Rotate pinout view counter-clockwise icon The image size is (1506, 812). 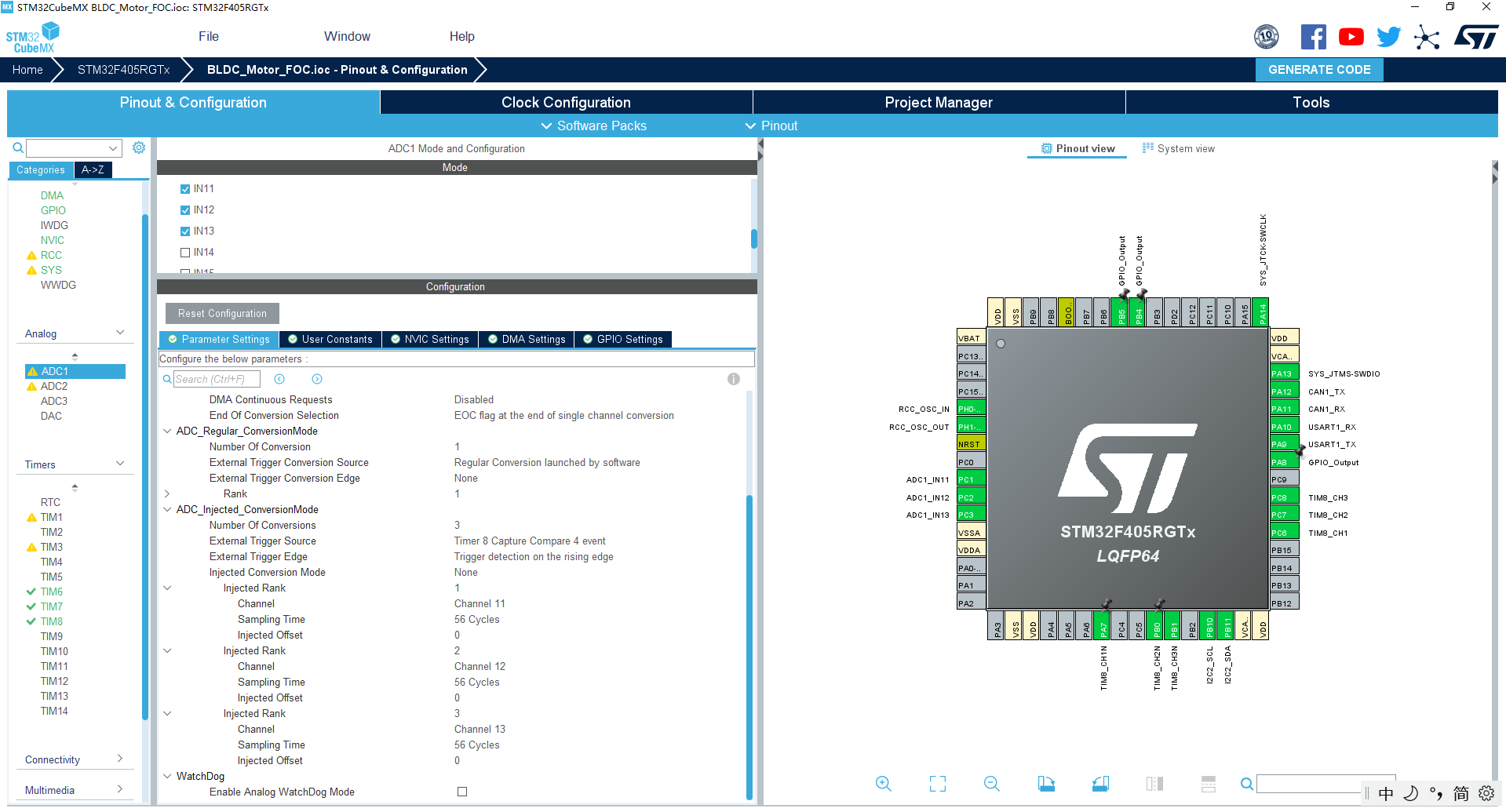click(1100, 784)
